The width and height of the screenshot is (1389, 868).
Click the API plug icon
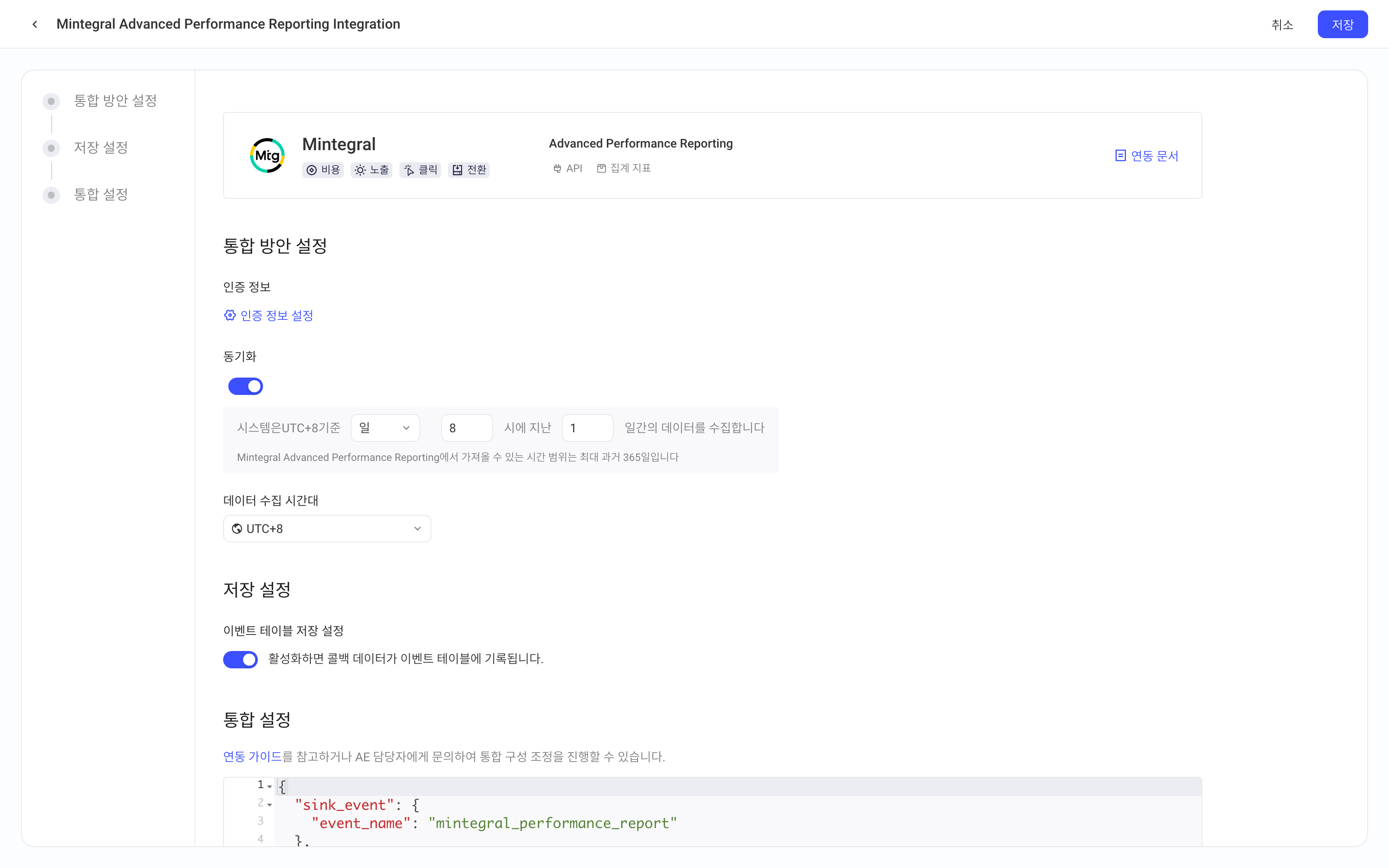pos(557,168)
